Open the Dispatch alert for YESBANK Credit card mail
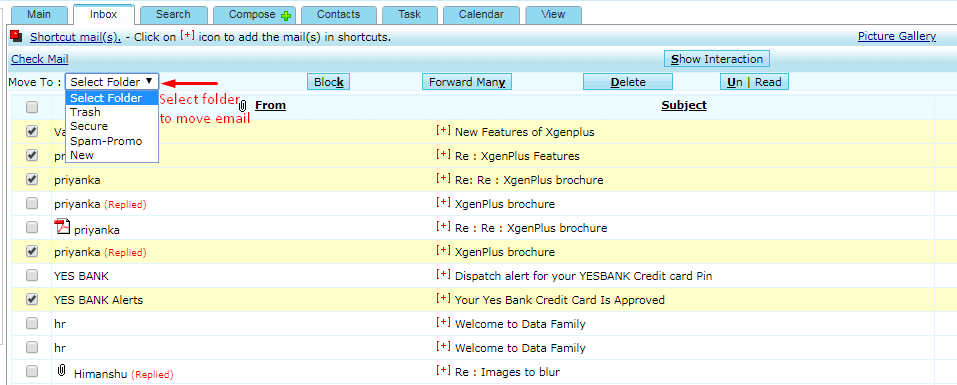 584,276
